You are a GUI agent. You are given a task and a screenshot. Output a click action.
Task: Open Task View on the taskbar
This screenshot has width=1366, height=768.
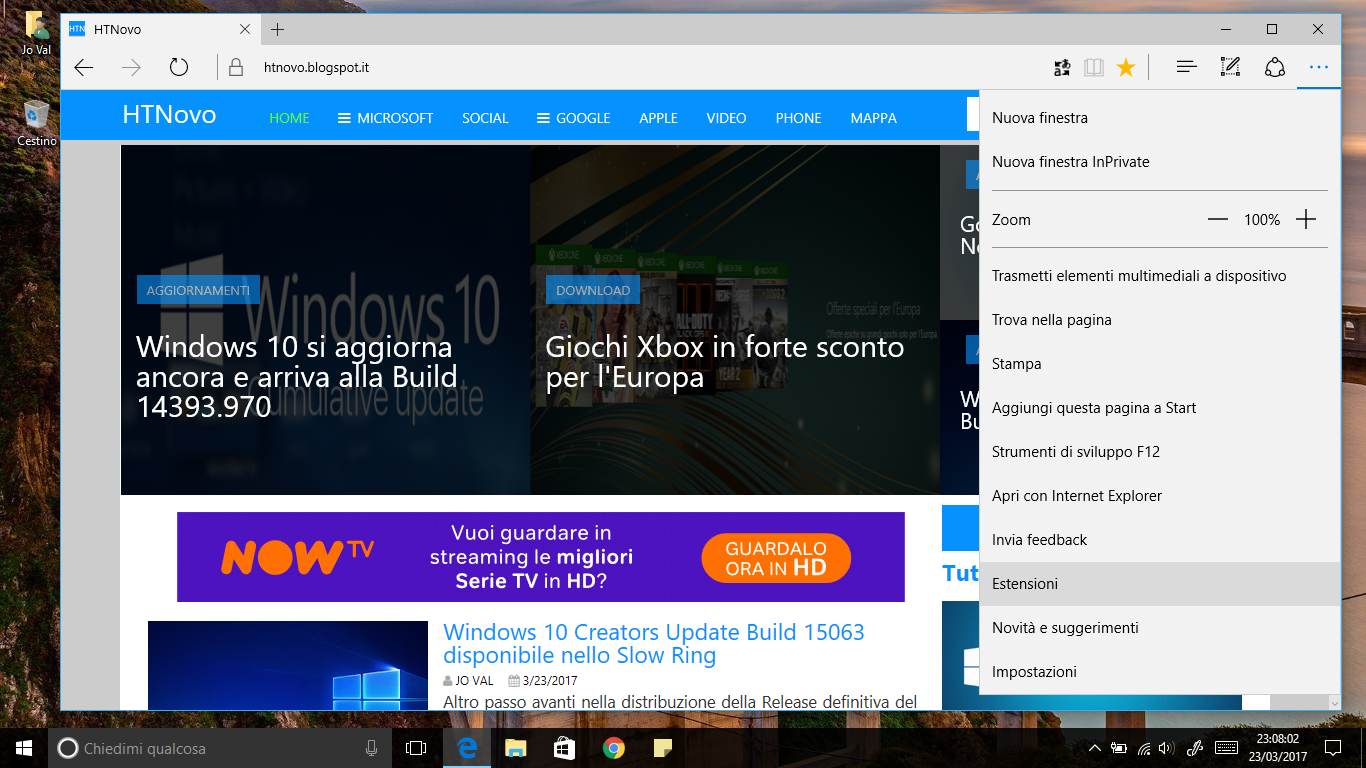416,748
